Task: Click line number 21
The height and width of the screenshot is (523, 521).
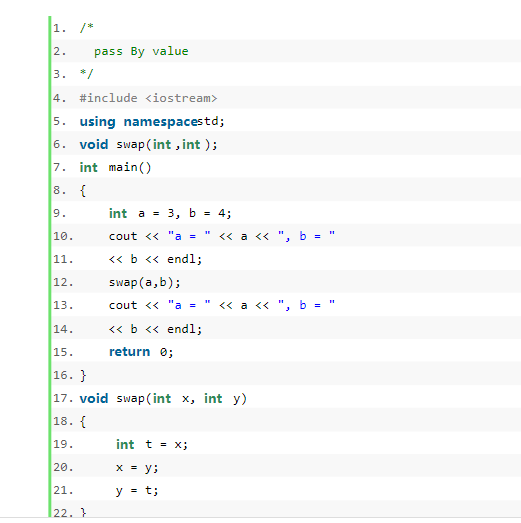Action: (x=63, y=490)
